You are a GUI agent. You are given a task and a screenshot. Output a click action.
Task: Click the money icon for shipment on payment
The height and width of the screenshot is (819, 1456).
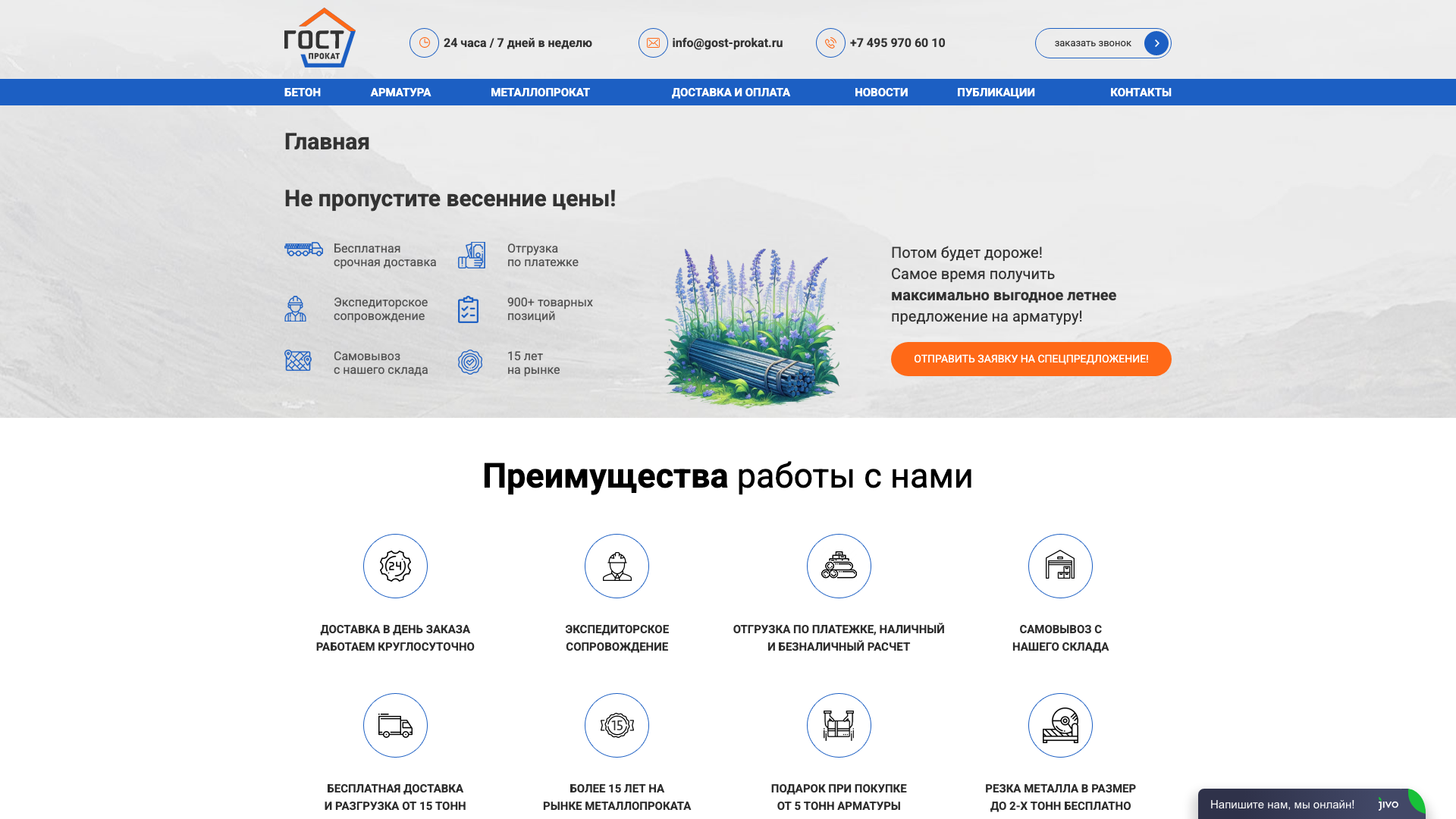(x=472, y=256)
